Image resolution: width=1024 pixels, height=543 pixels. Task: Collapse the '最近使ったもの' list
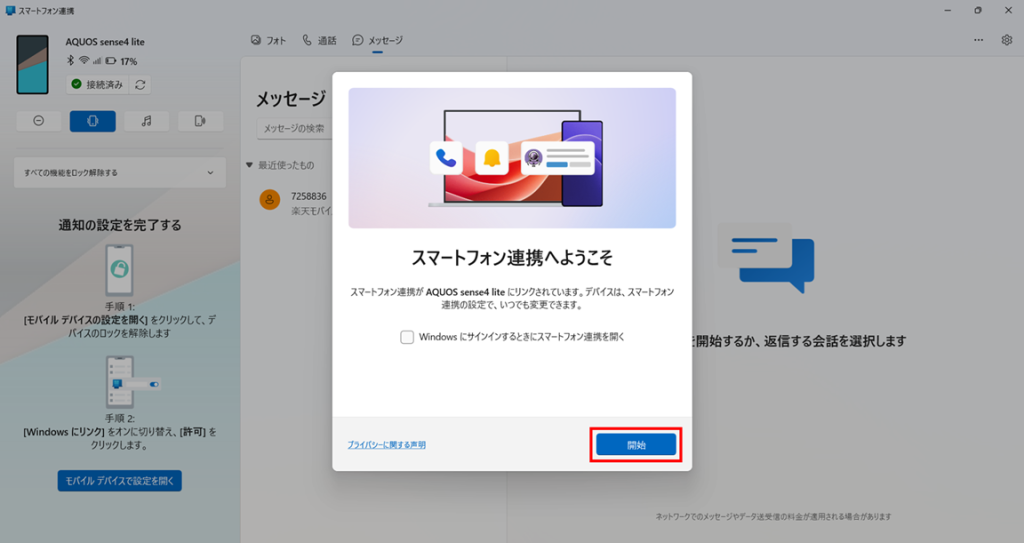[250, 164]
